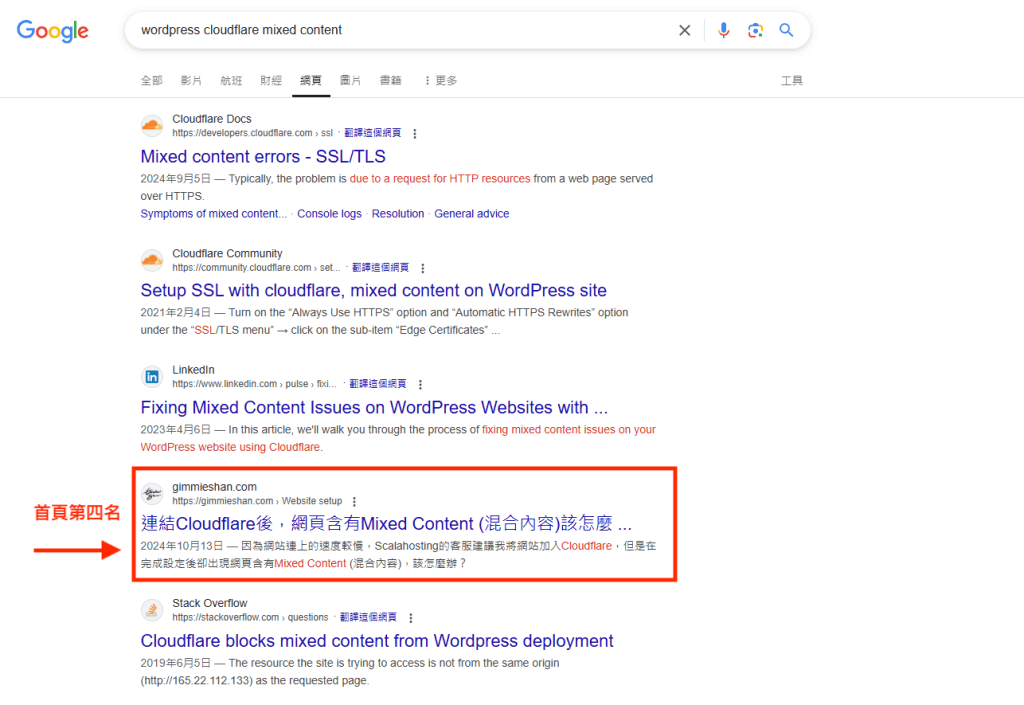This screenshot has width=1024, height=705.
Task: Open Setup SSL with cloudflare result
Action: tap(374, 290)
